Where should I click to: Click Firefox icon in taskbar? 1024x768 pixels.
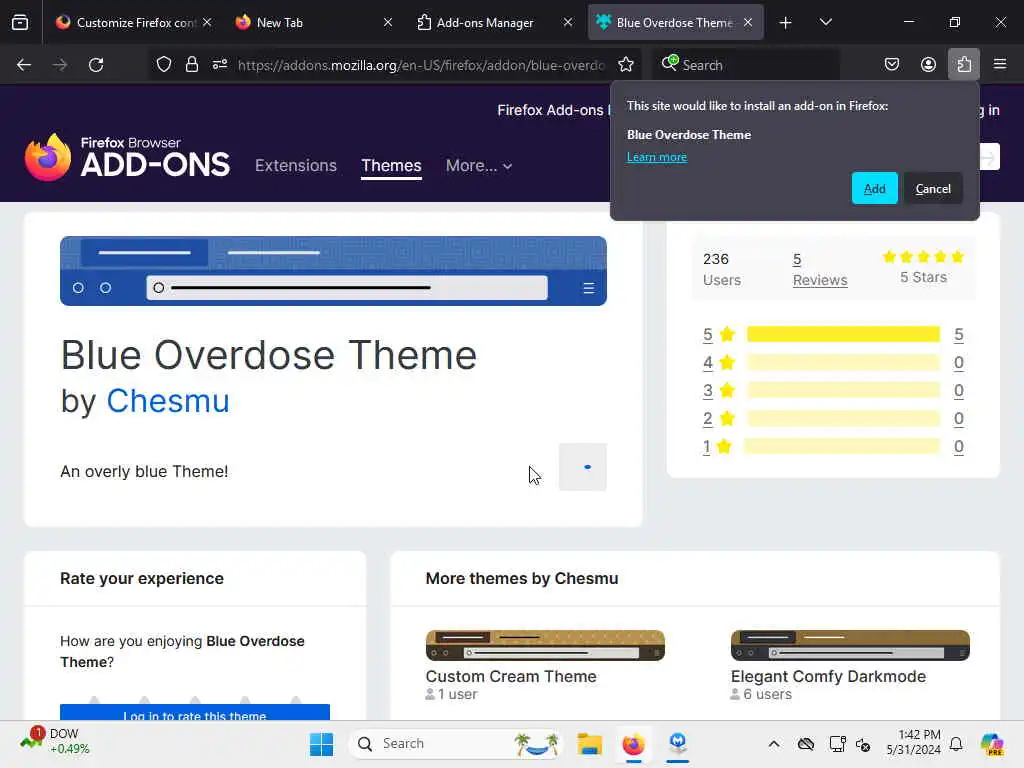[x=633, y=744]
